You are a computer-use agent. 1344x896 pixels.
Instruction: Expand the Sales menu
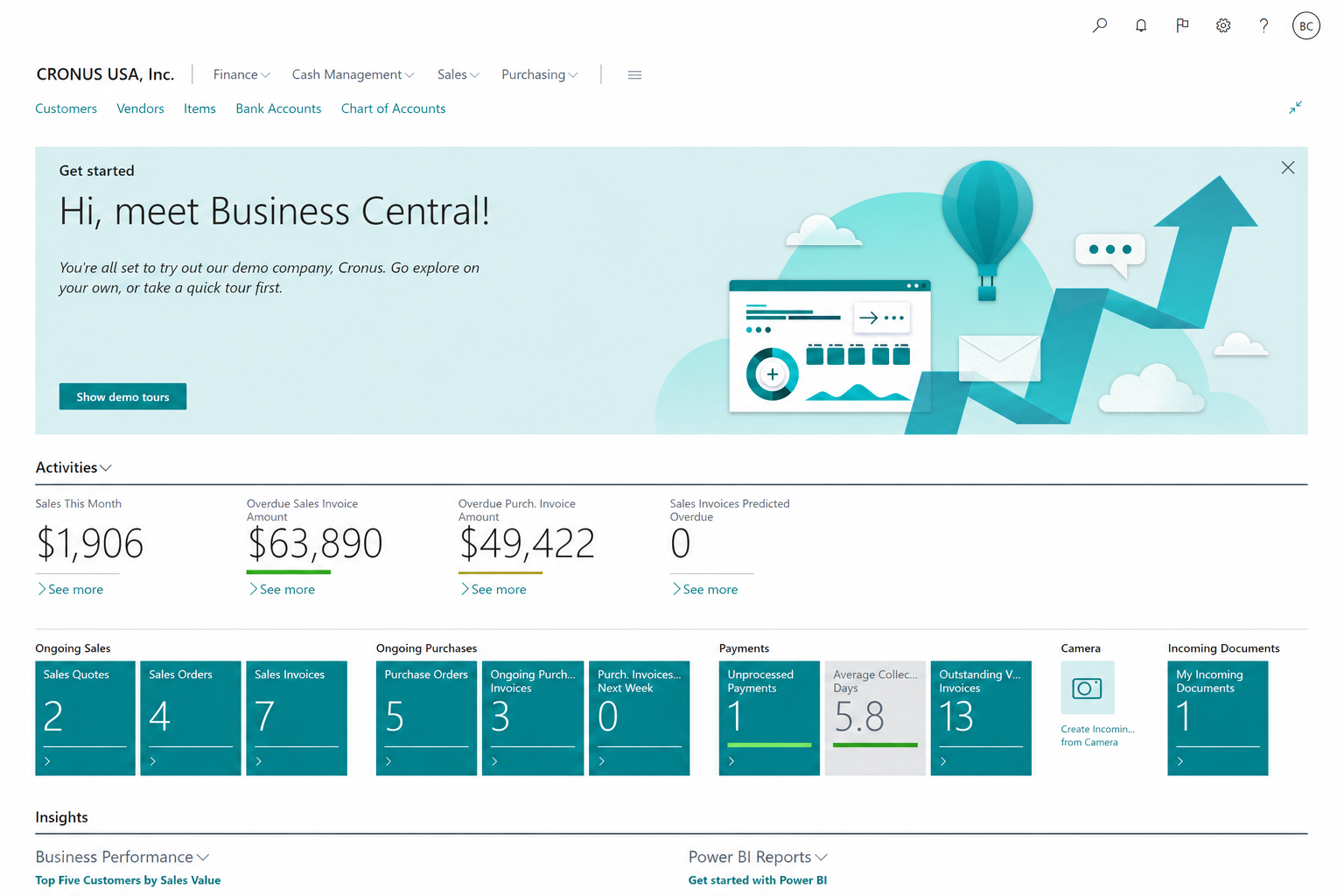pyautogui.click(x=458, y=74)
